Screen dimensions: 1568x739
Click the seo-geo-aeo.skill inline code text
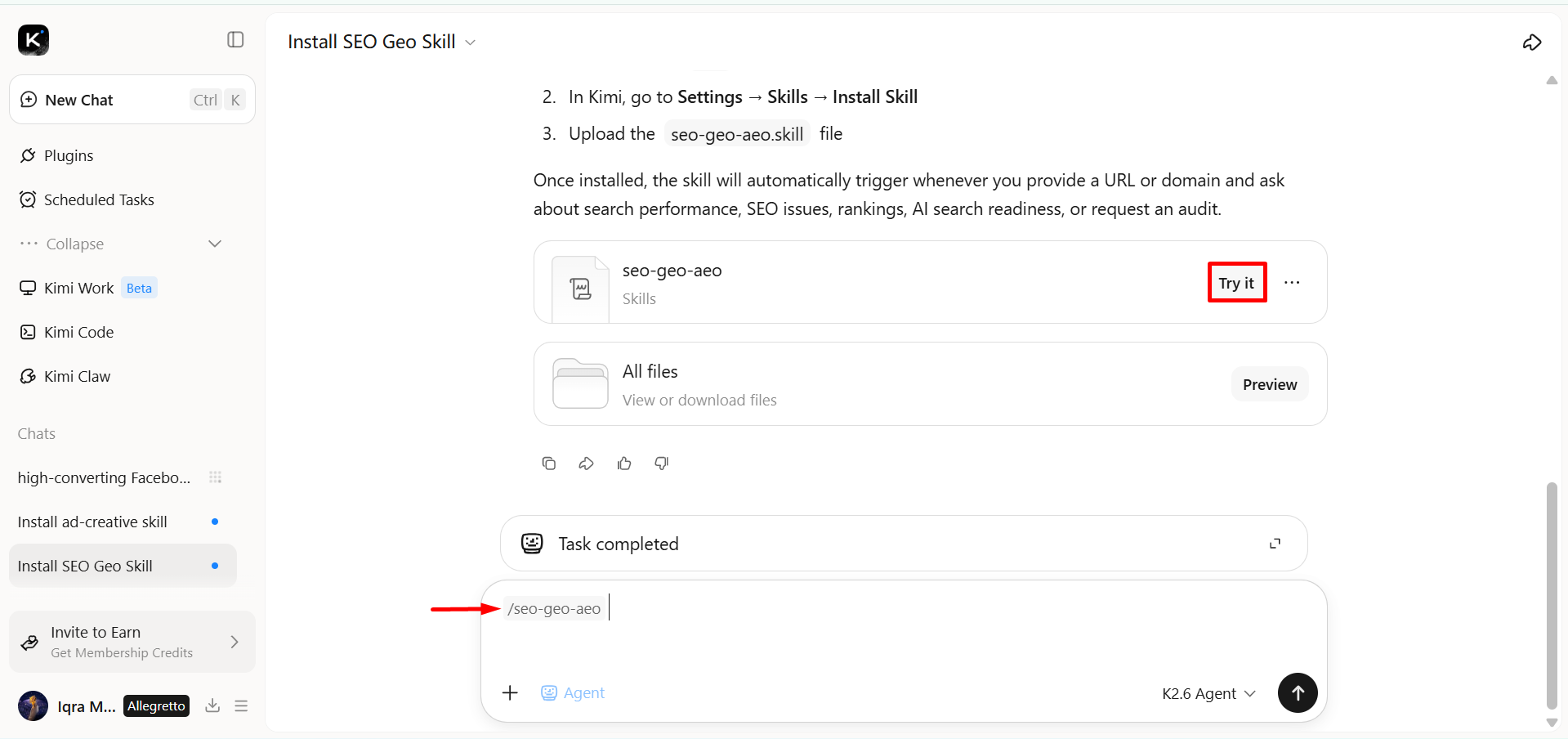737,134
